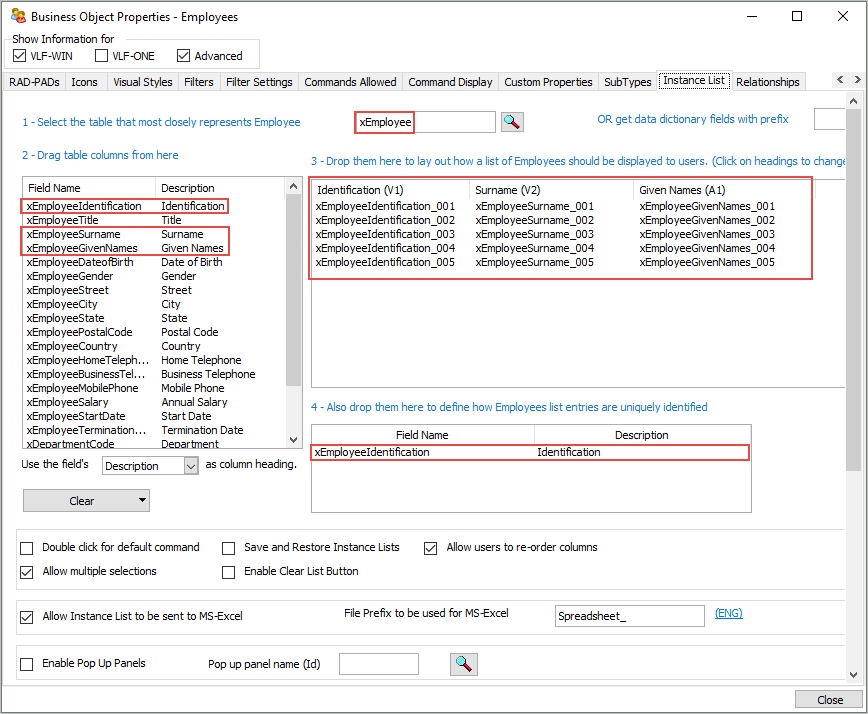This screenshot has width=868, height=714.
Task: Open the Relationships tab
Action: pos(768,82)
